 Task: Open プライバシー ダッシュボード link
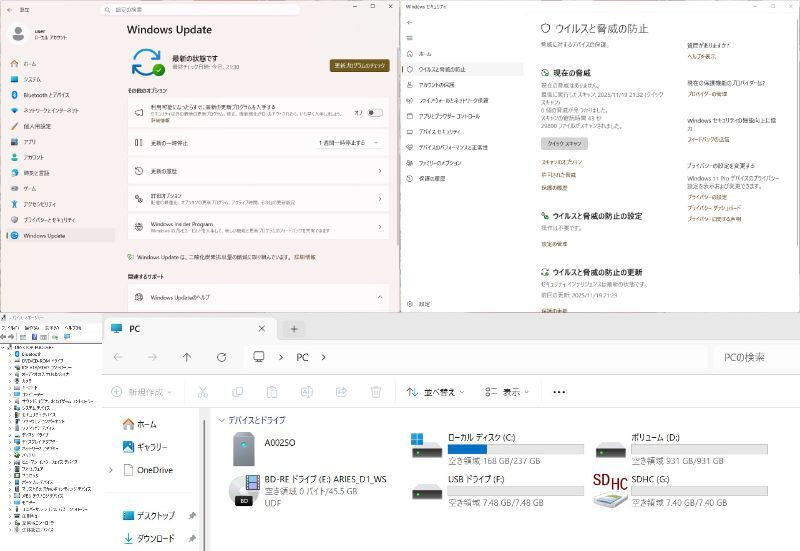(714, 208)
